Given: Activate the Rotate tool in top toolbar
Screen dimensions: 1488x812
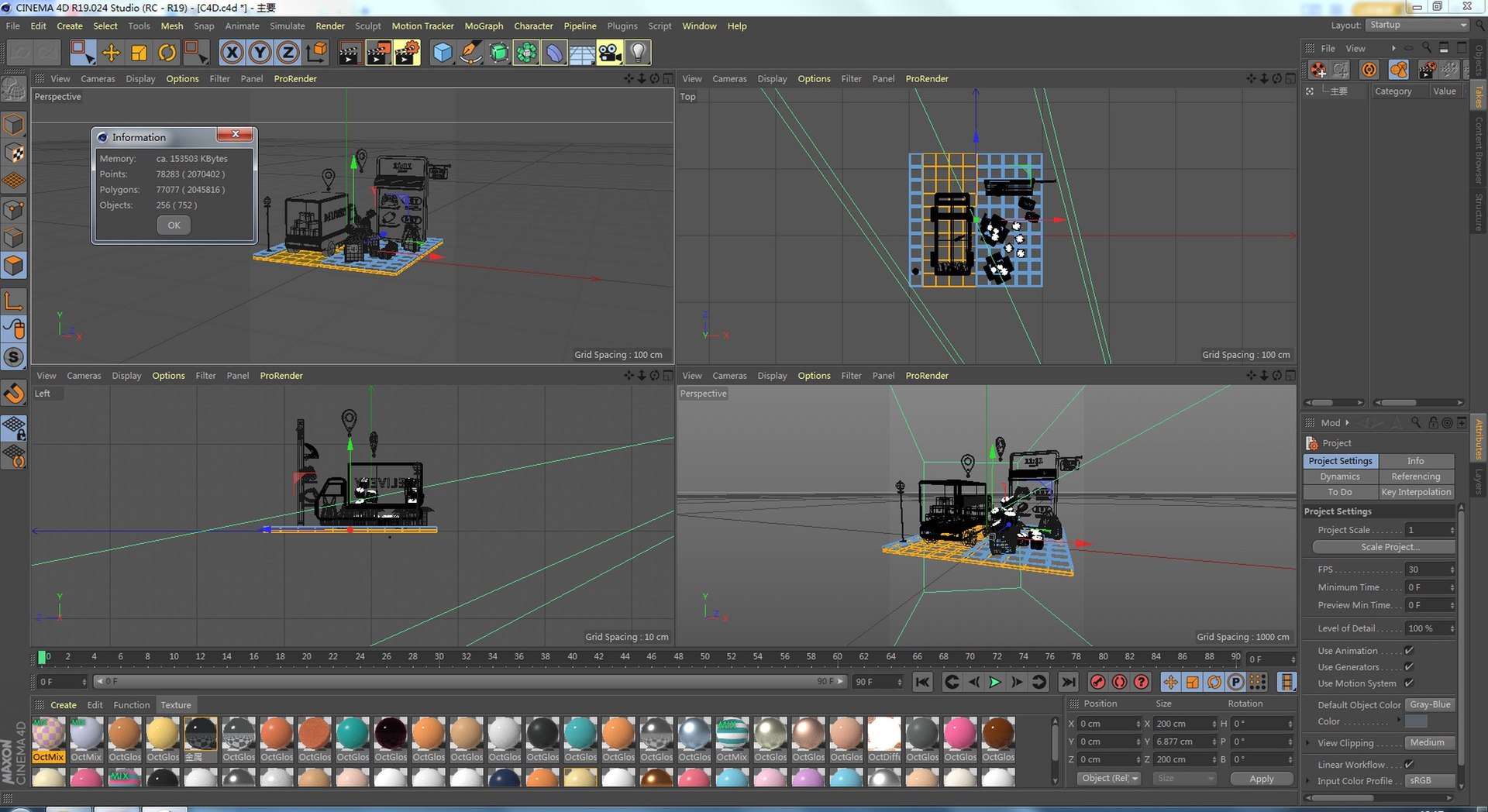Looking at the screenshot, I should pyautogui.click(x=167, y=53).
